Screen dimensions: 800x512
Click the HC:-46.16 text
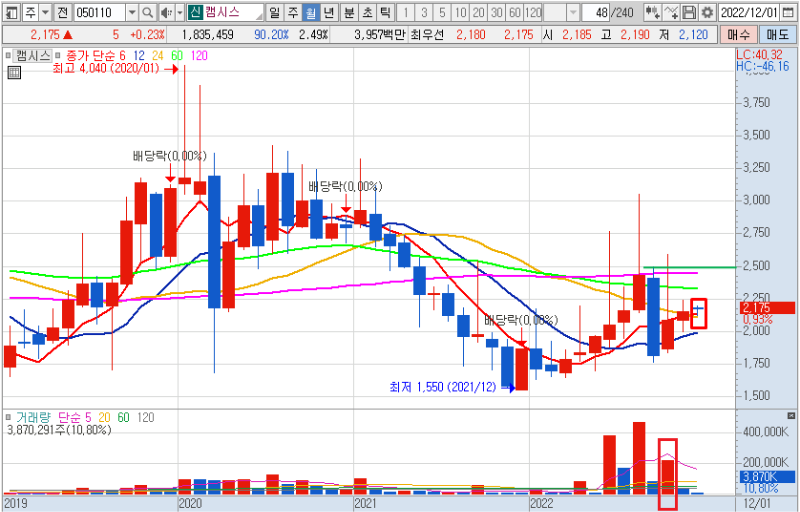pyautogui.click(x=762, y=66)
